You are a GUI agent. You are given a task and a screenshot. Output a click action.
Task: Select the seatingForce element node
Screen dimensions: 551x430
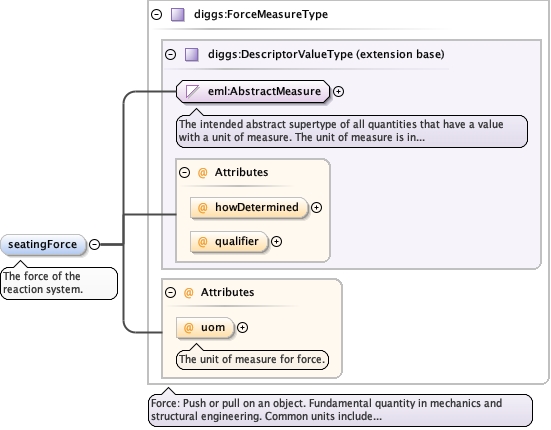coord(43,245)
